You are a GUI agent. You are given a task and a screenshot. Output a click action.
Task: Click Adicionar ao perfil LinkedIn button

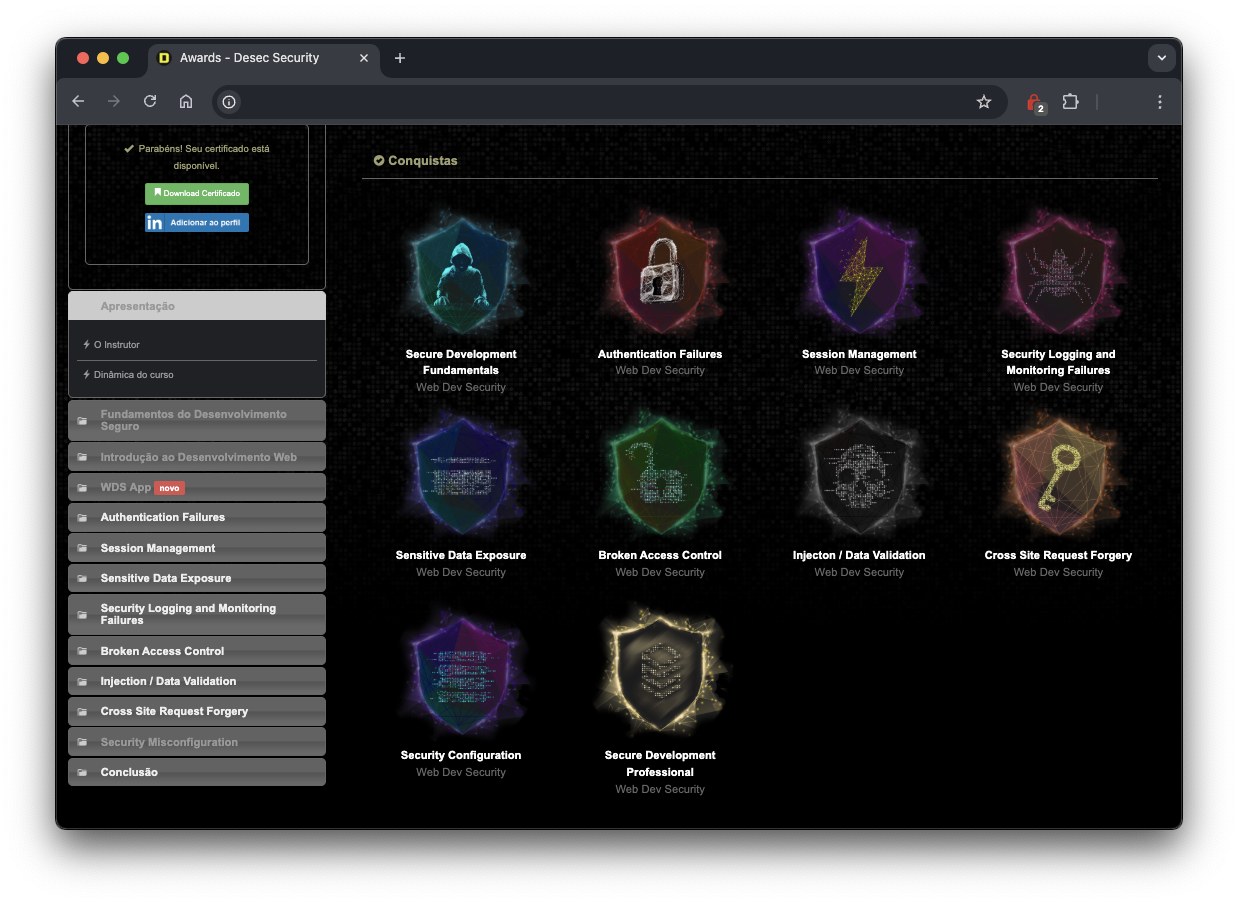click(197, 223)
